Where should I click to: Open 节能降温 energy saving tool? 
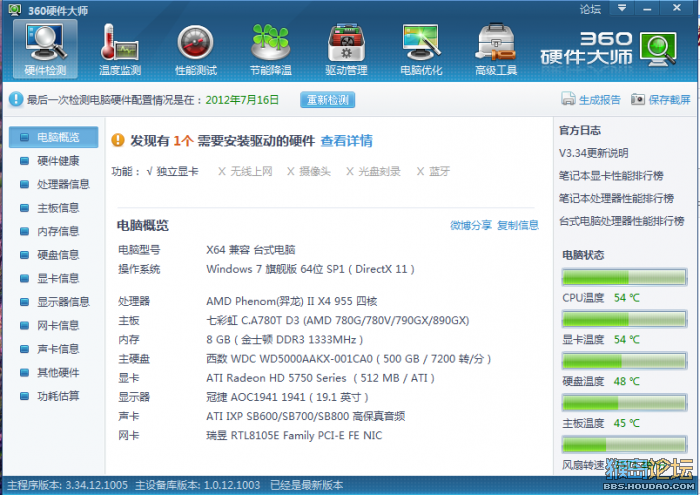click(x=271, y=49)
